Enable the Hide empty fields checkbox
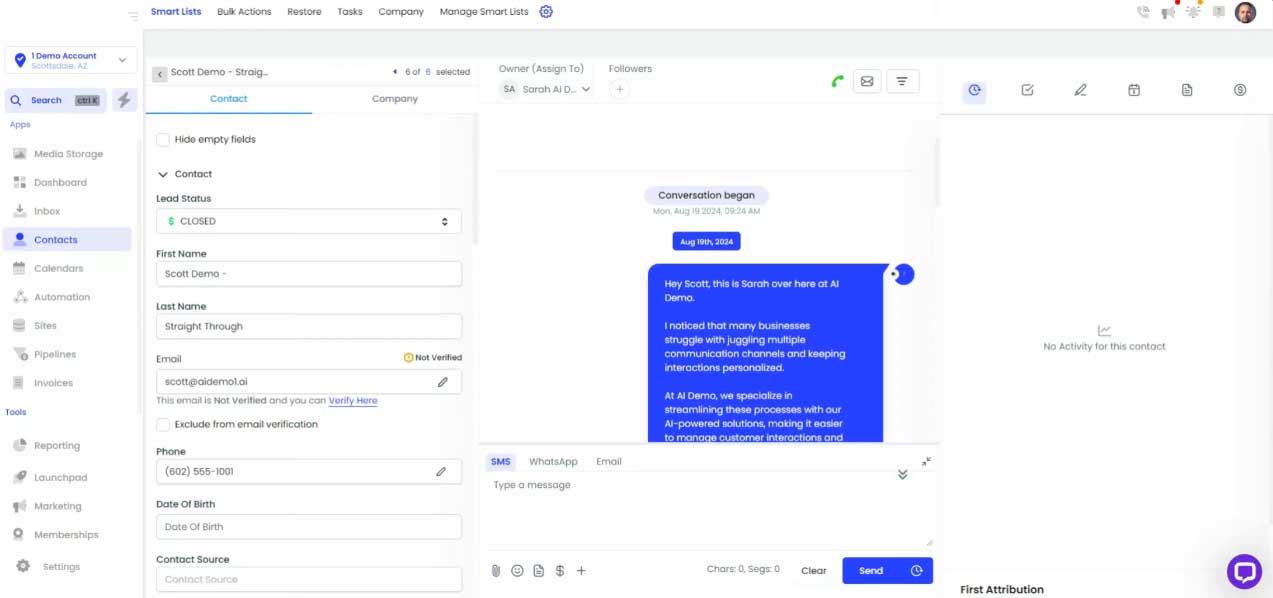Viewport: 1273px width, 598px height. (163, 139)
